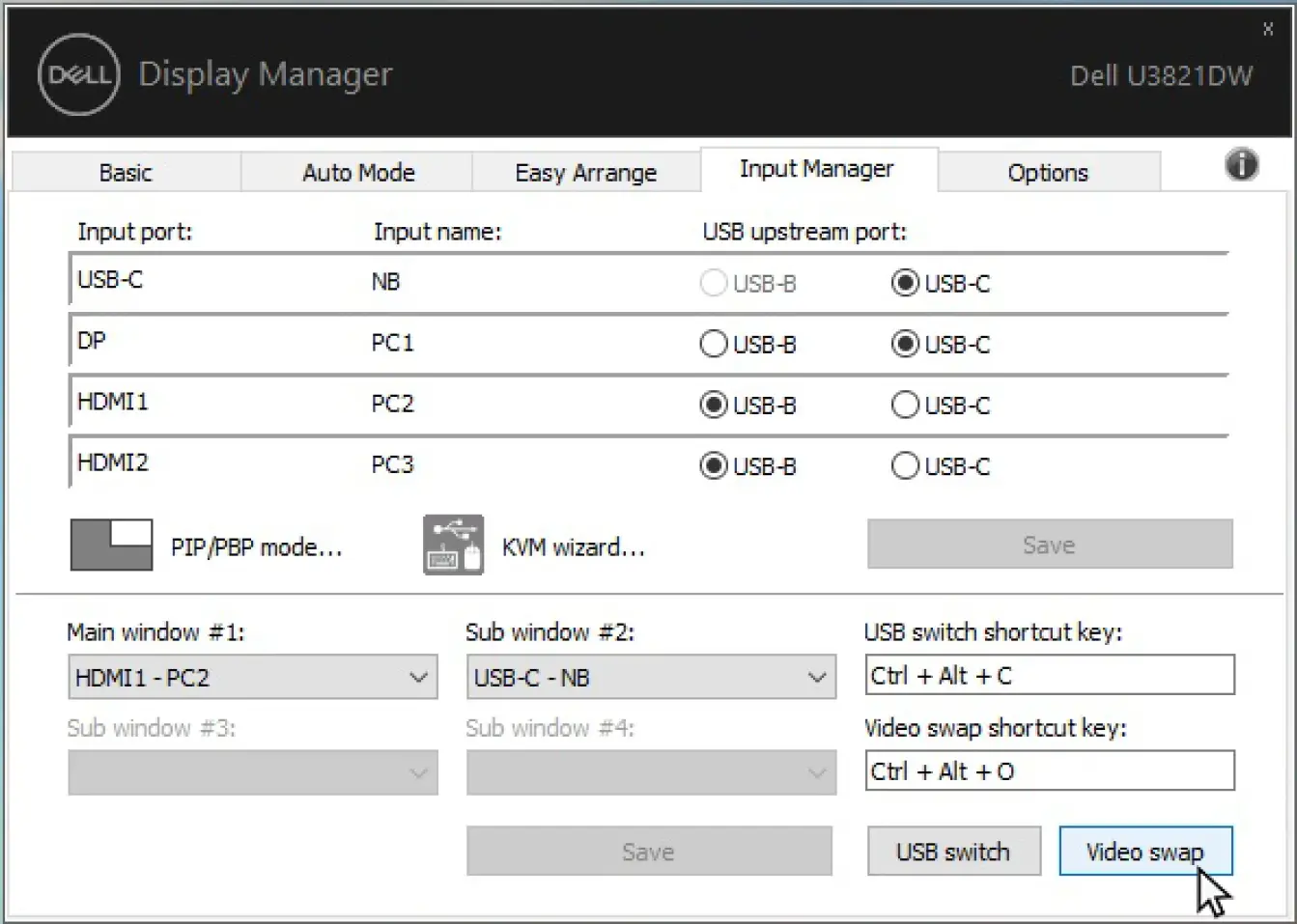Click the USB switch shortcut key field
The image size is (1297, 924).
[x=1049, y=674]
